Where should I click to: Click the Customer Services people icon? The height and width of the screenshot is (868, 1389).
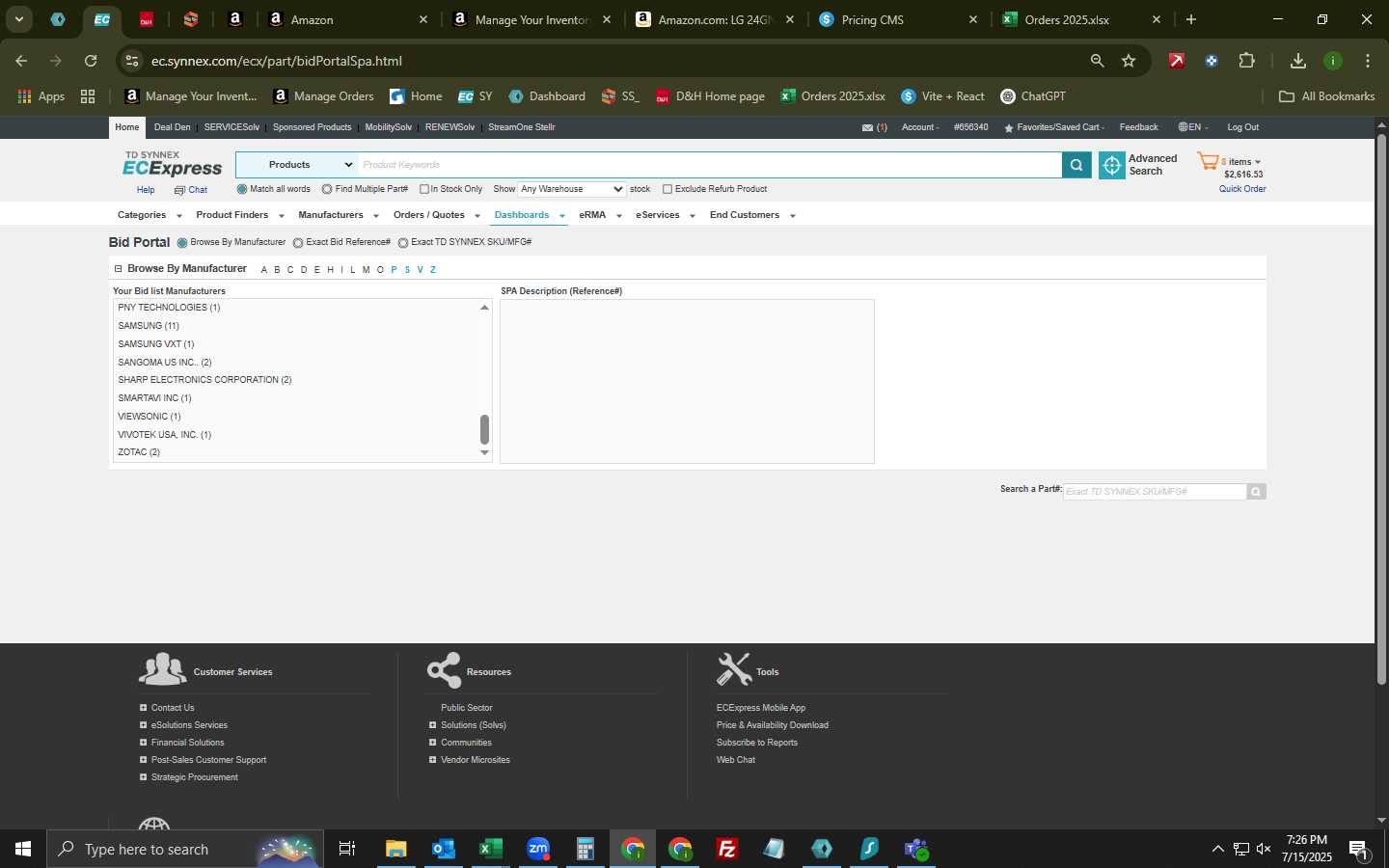162,668
